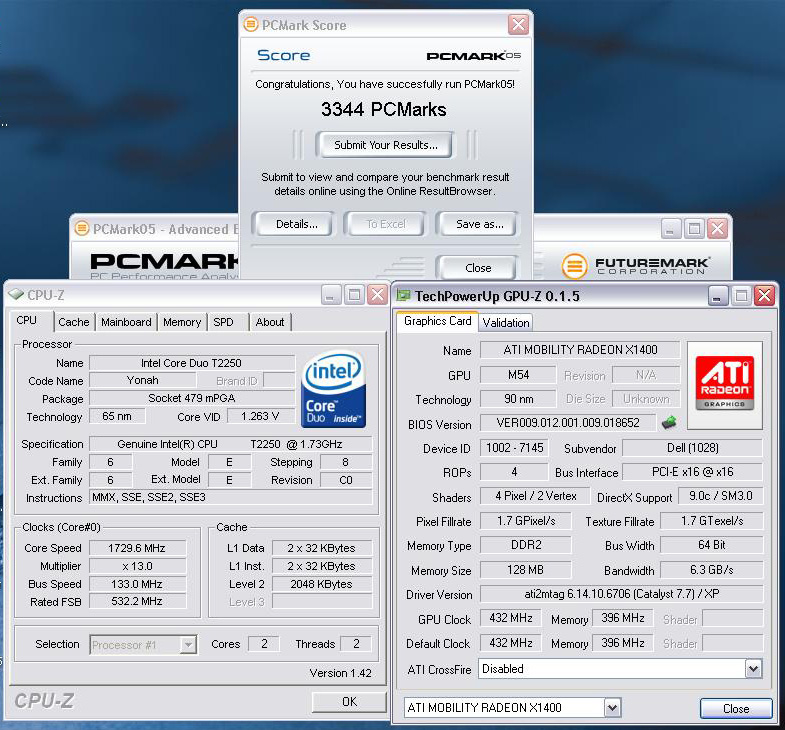Click the Package value Socket 479 mPGA
Screen dimensions: 785x730
point(192,398)
